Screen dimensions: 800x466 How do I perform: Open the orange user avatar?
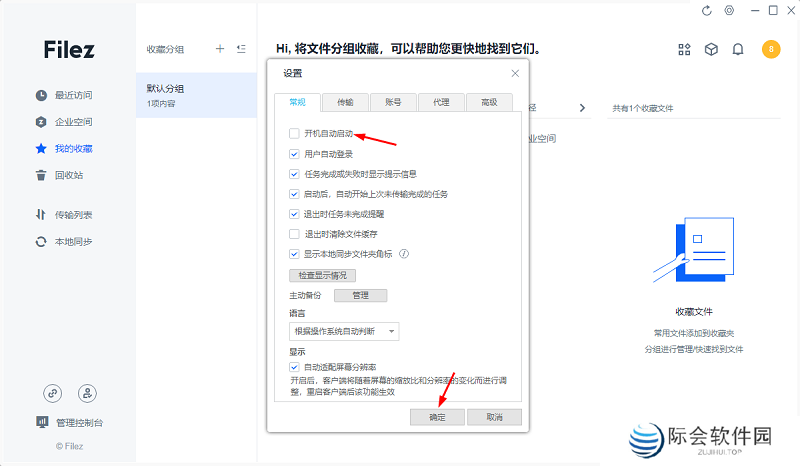(771, 49)
